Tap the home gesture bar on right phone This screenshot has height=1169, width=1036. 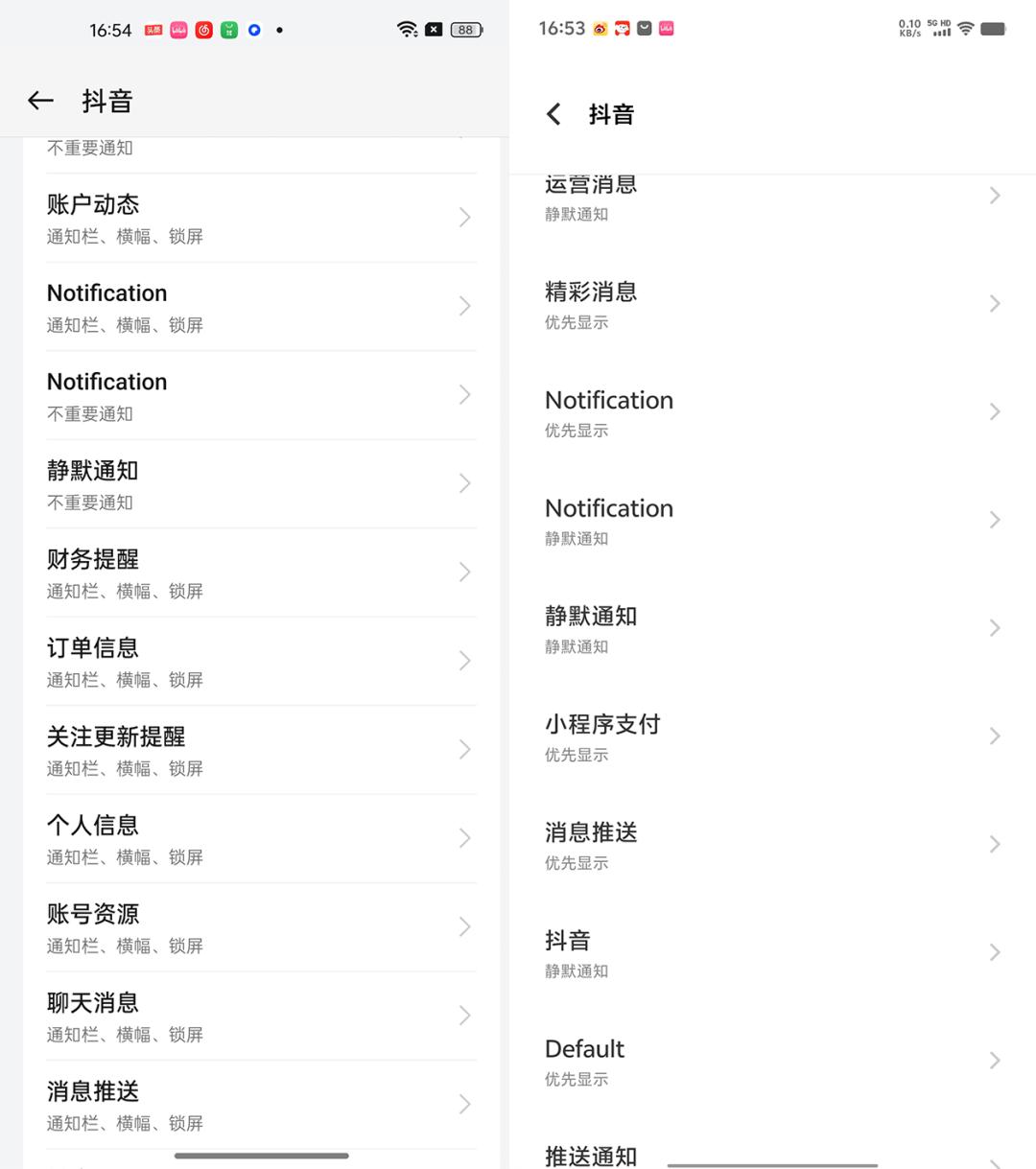[x=772, y=1165]
